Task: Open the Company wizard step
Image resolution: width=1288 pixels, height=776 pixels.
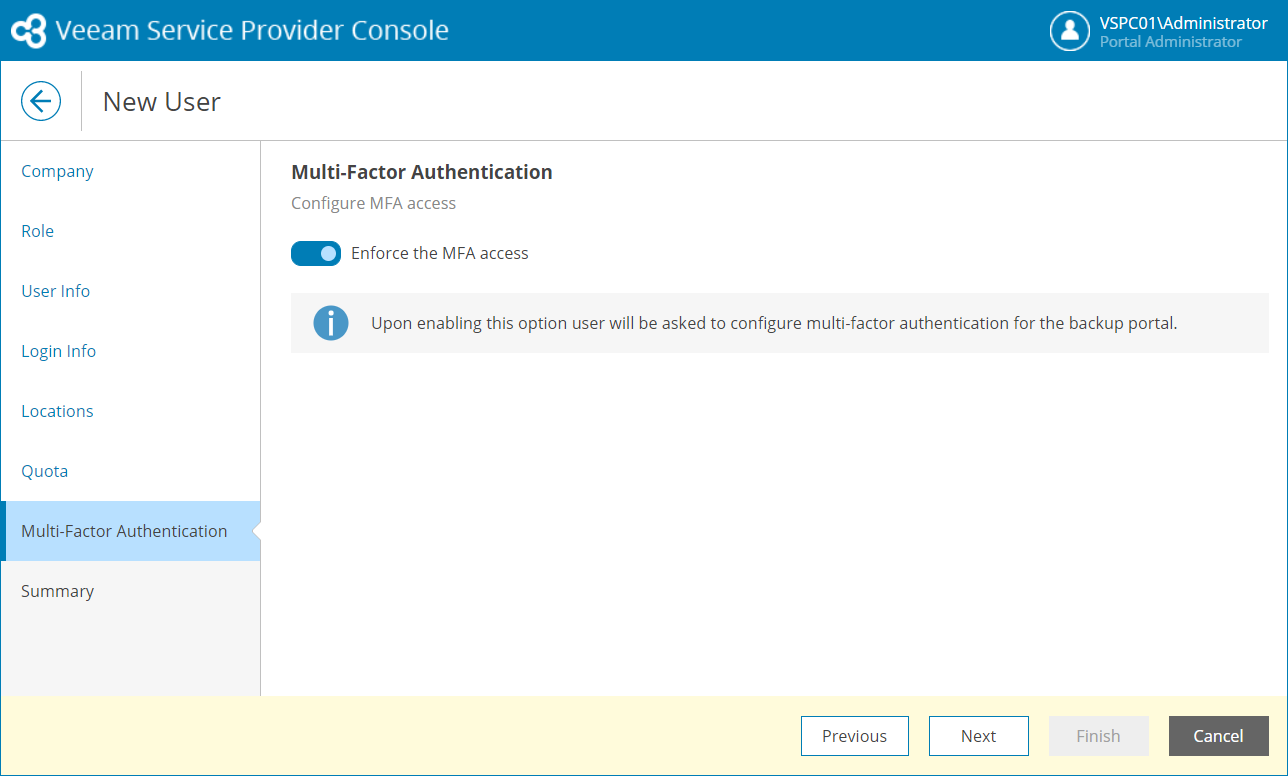Action: point(130,171)
